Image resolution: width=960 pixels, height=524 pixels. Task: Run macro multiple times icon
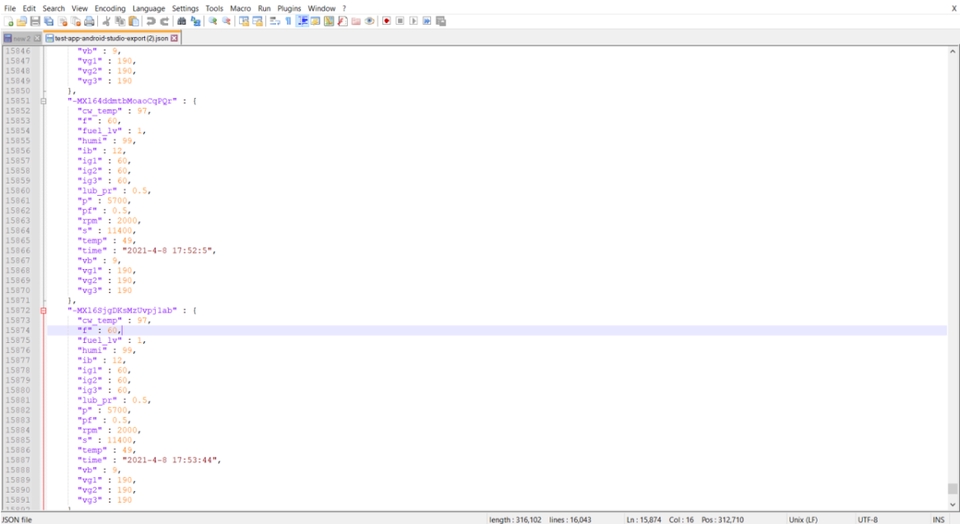coord(427,21)
